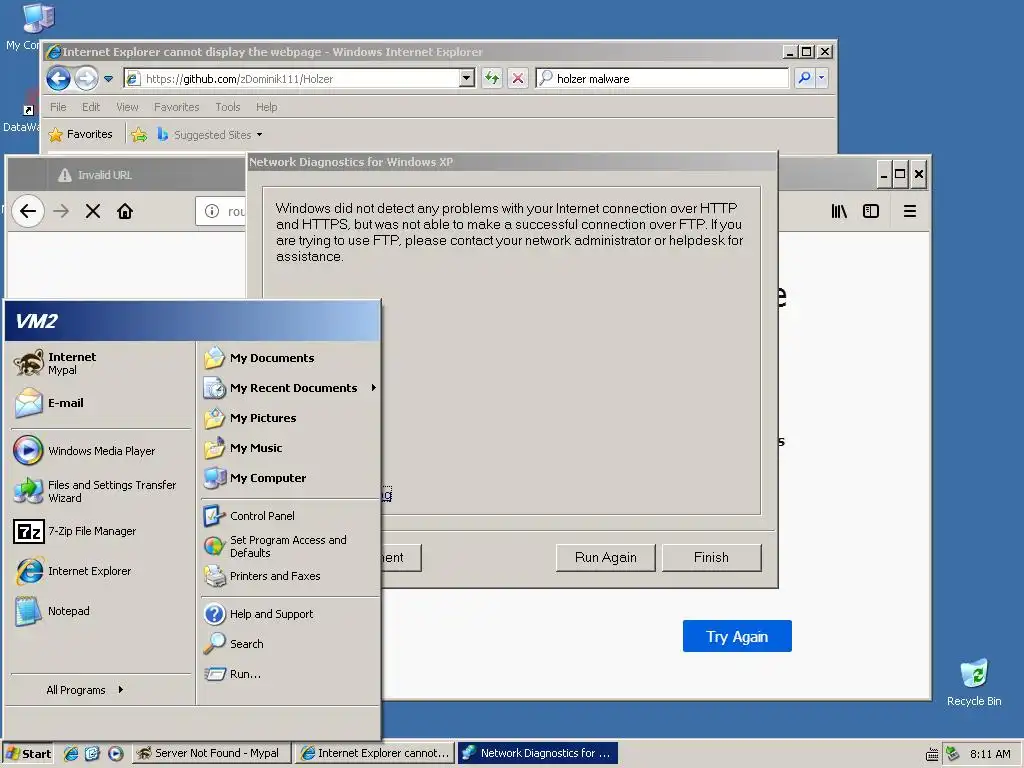Open Control Panel
The height and width of the screenshot is (768, 1024).
(x=289, y=516)
